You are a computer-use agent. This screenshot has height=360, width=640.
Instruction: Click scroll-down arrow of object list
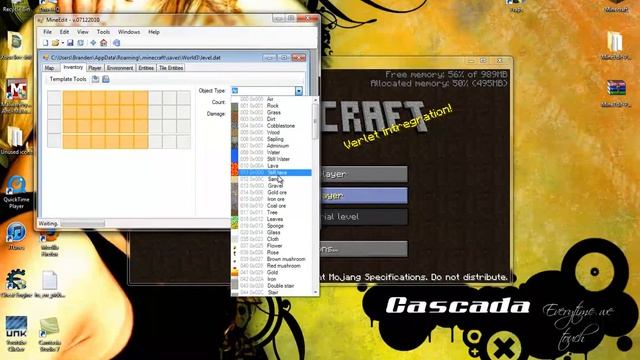[x=315, y=292]
